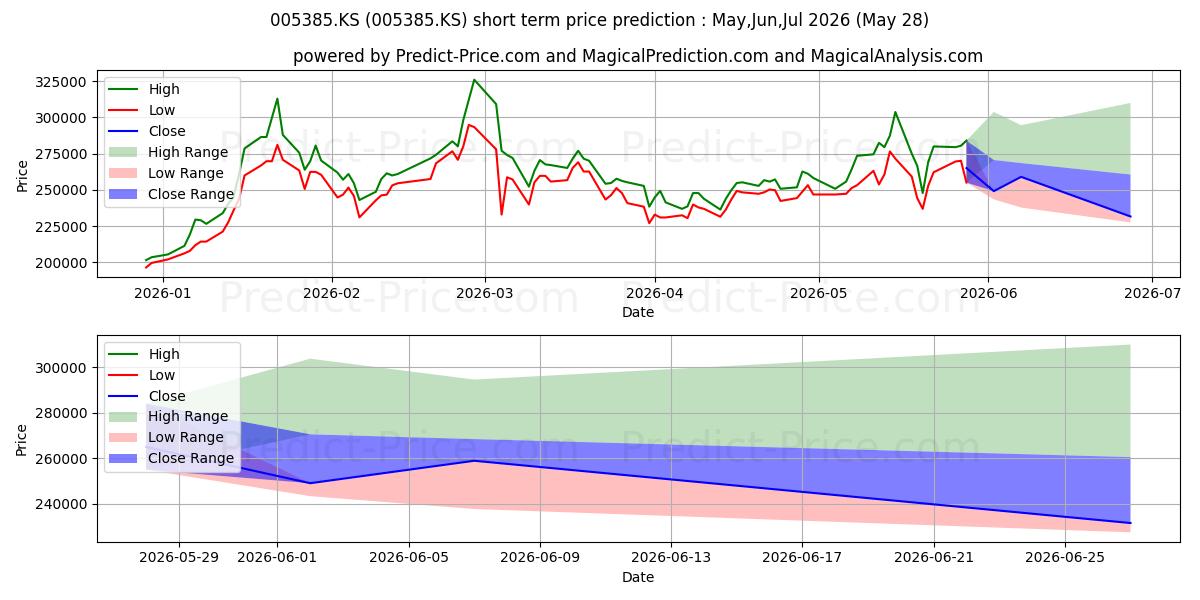Click the 275000 price tick label
Viewport: 1200px width, 600px height.
[x=63, y=154]
